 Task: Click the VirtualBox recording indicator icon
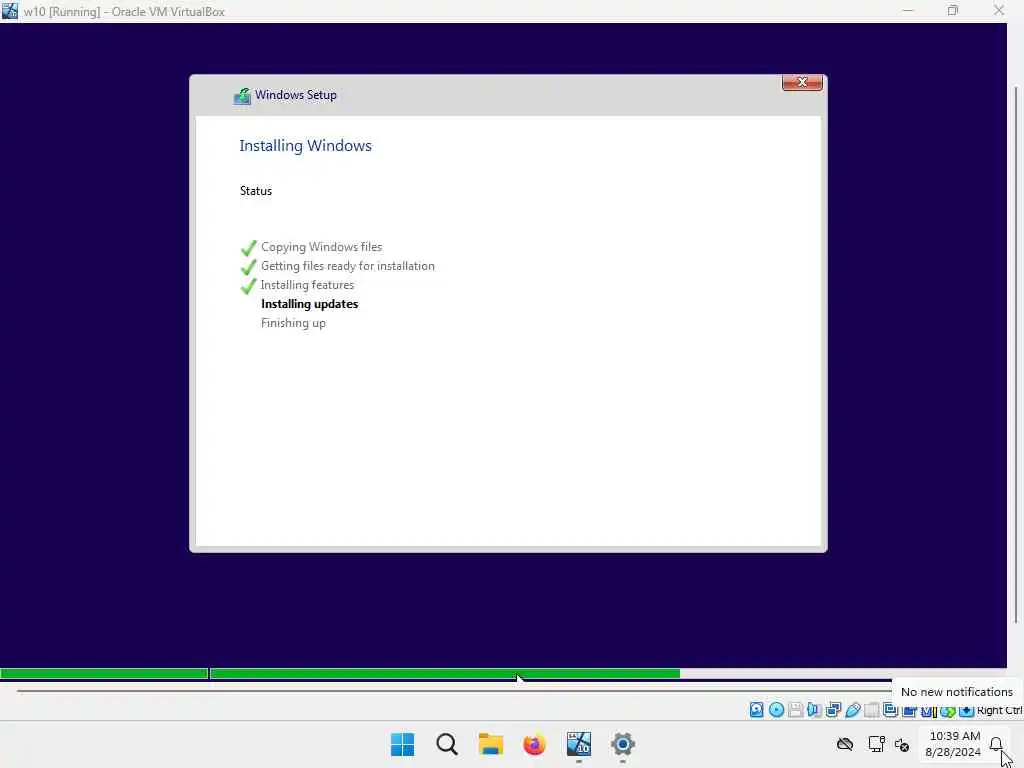(x=909, y=711)
